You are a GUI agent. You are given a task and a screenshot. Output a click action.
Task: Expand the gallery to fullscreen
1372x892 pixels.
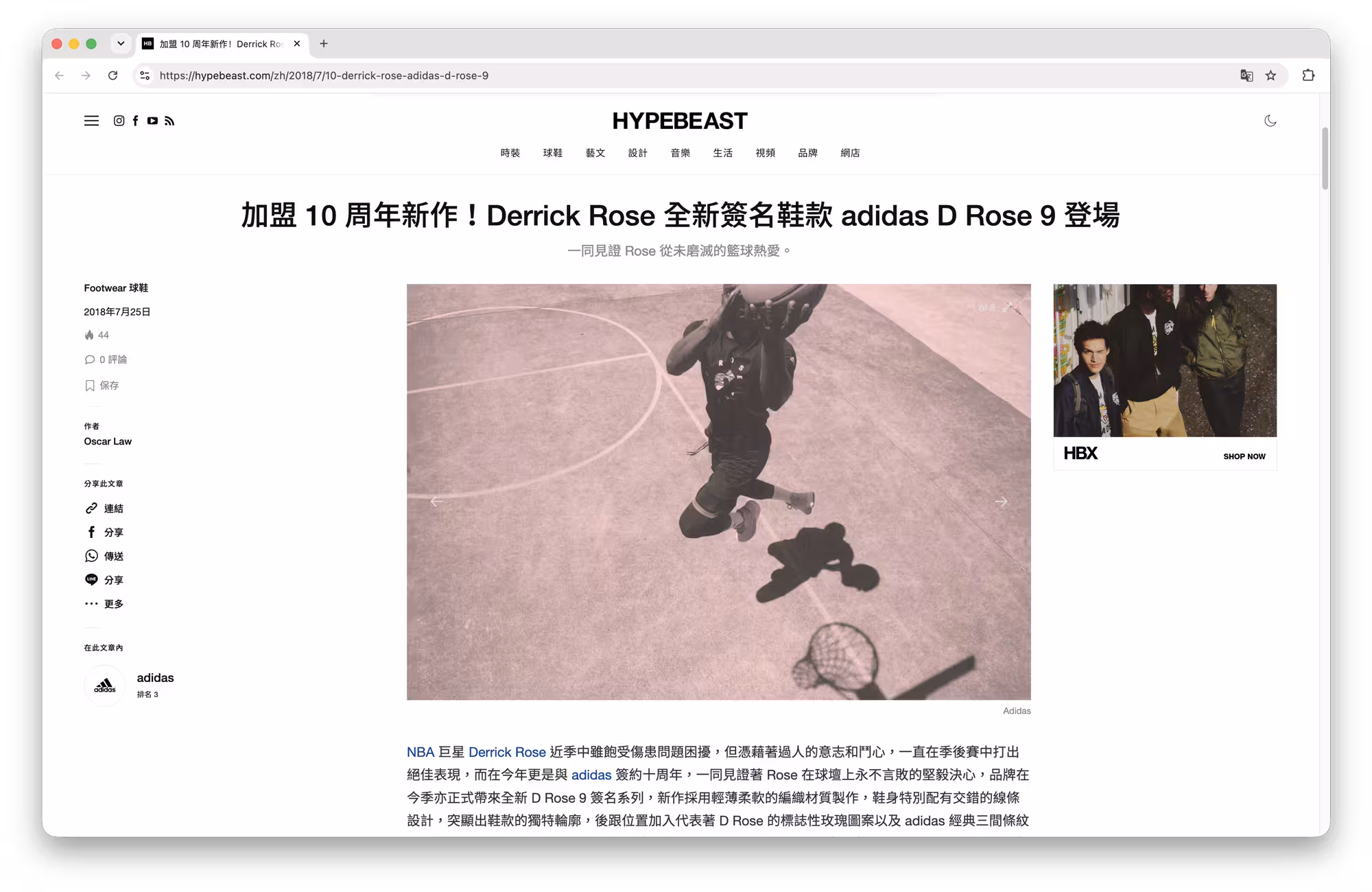tap(1008, 307)
